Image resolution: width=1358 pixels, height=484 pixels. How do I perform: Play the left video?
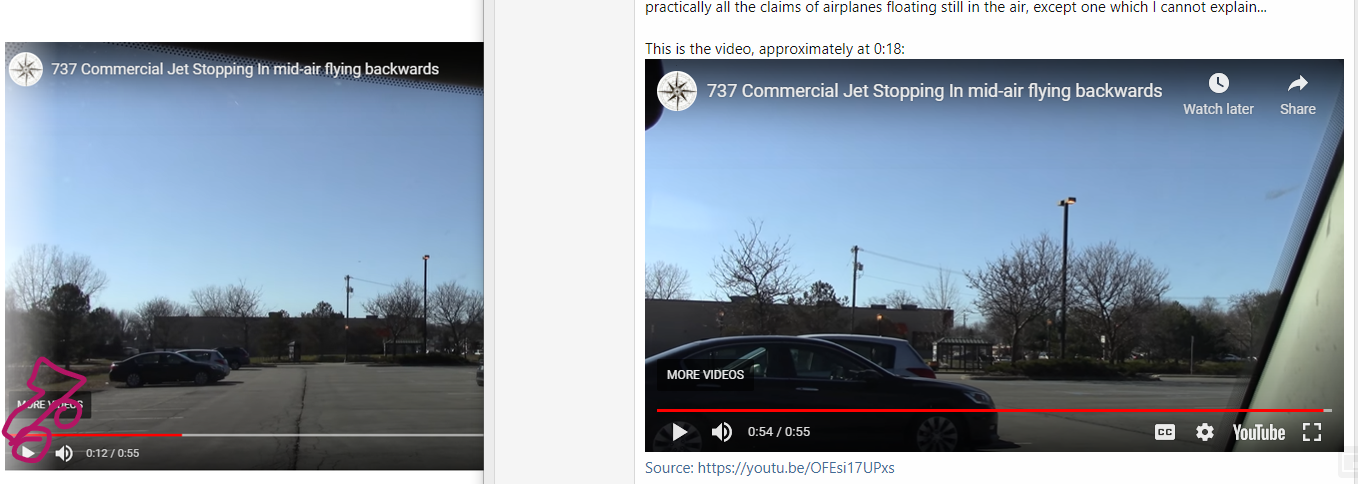pos(29,453)
